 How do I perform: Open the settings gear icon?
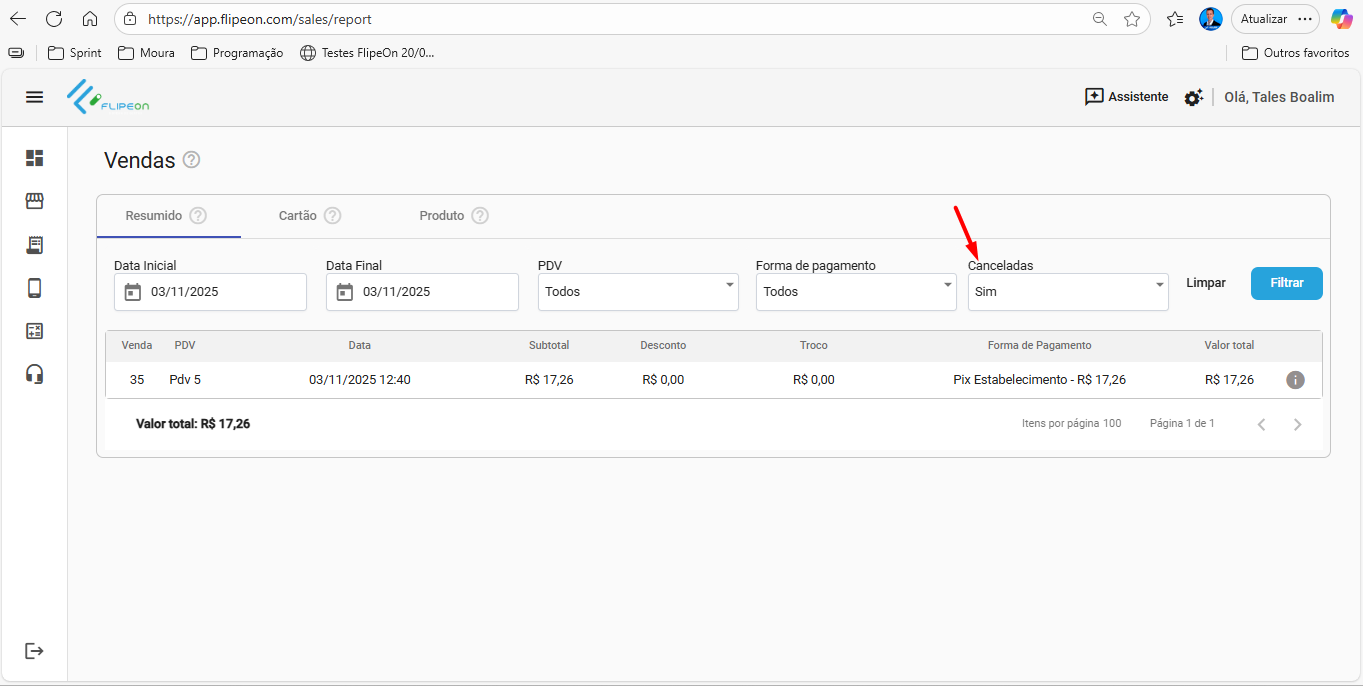point(1193,98)
